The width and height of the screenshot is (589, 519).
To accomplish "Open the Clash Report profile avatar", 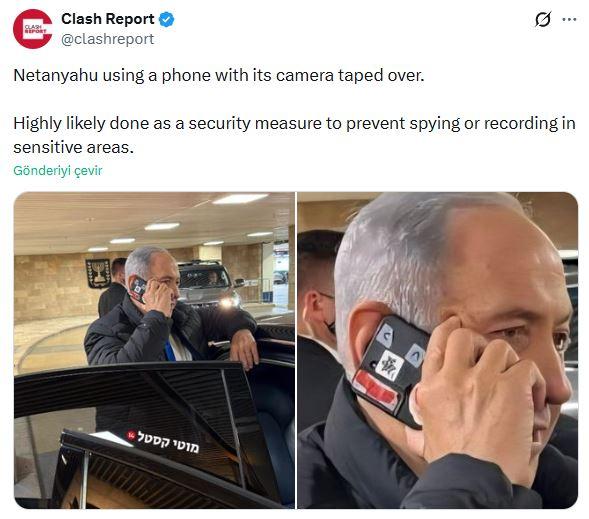I will point(33,29).
